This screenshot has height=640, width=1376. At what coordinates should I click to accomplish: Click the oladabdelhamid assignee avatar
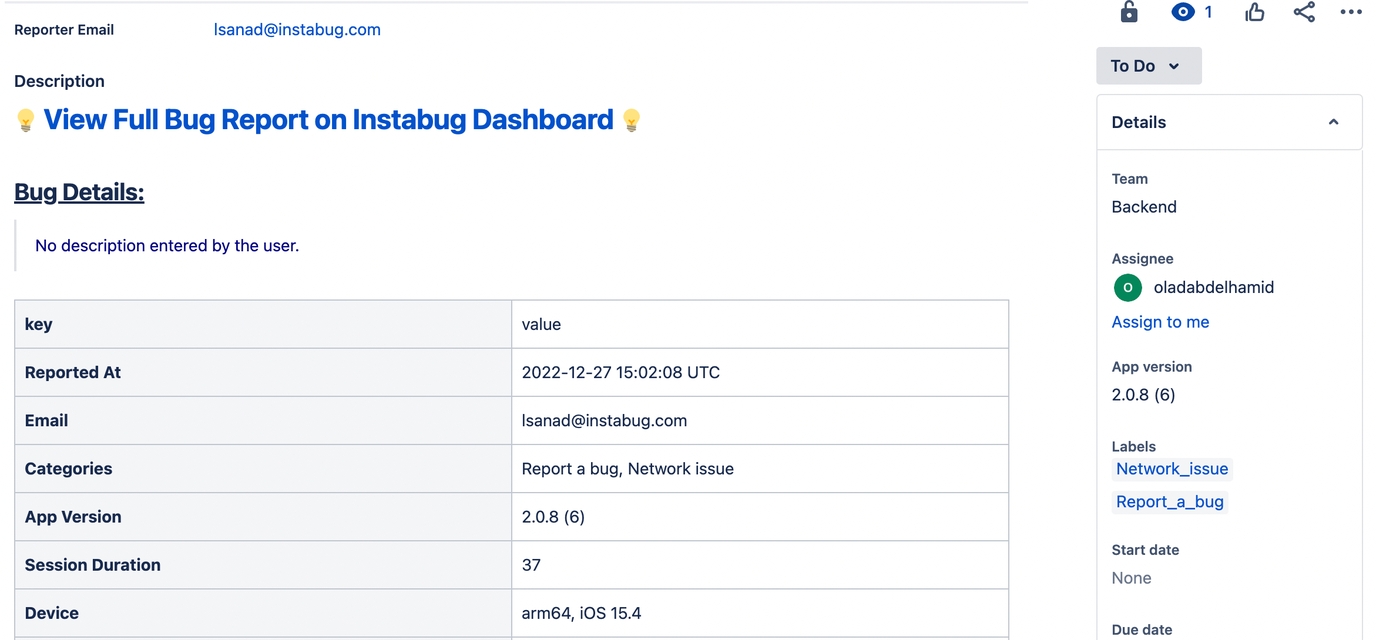click(1128, 287)
